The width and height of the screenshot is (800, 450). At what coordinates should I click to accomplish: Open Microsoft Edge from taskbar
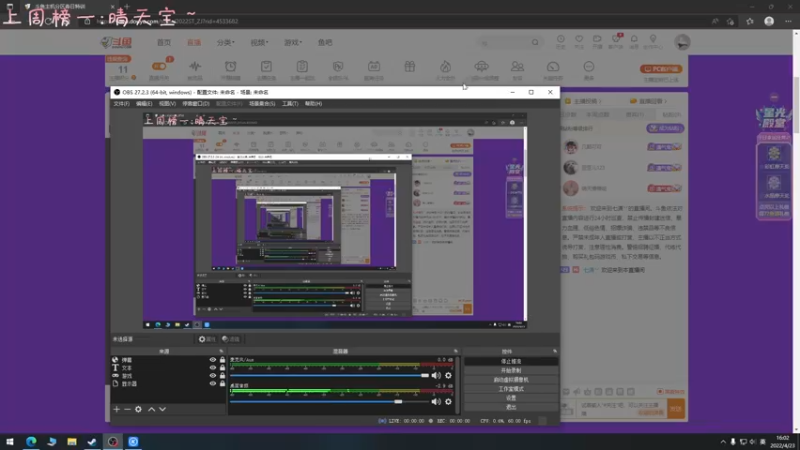coord(31,442)
